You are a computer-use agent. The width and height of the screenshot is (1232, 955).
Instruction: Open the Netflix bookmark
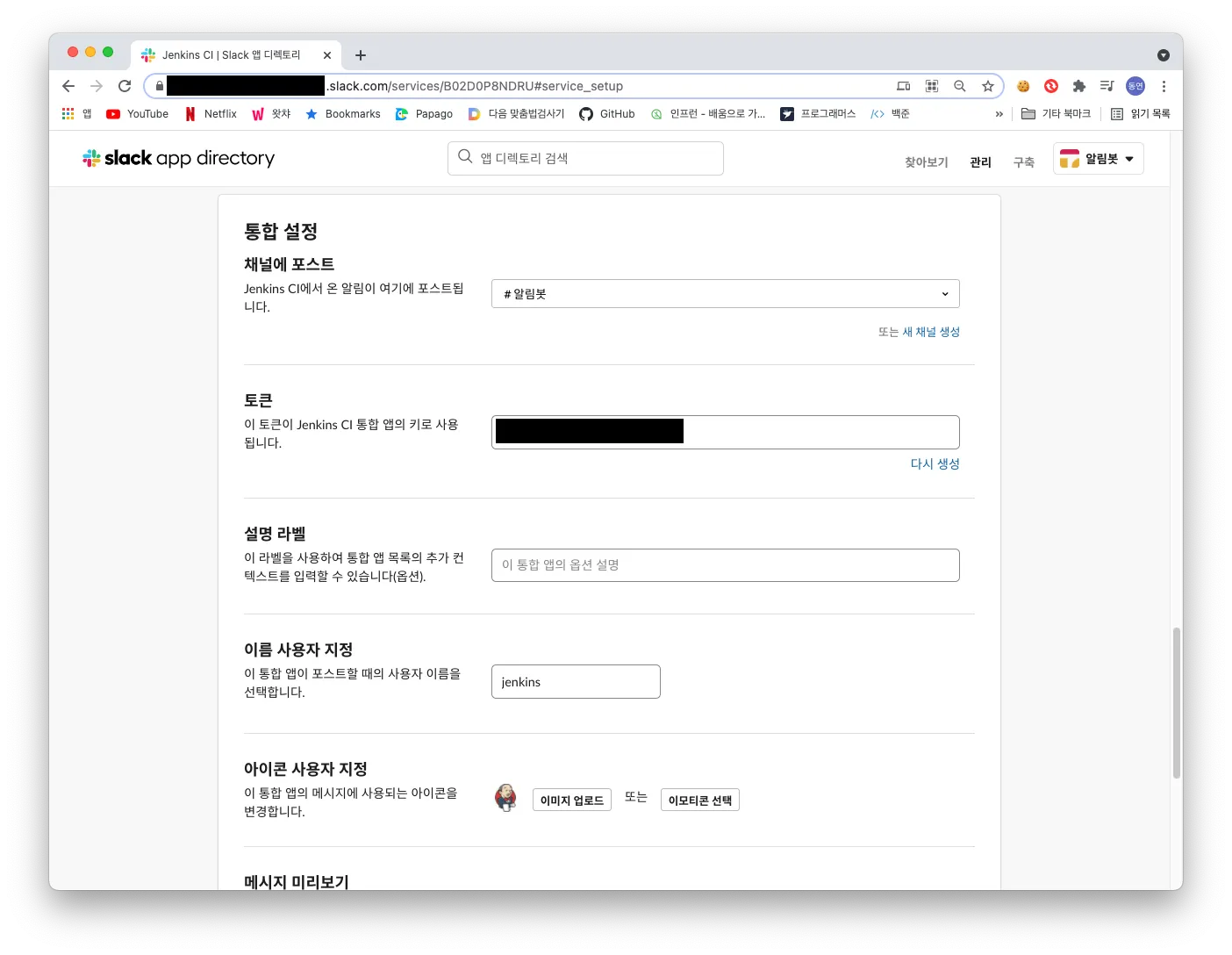point(211,114)
